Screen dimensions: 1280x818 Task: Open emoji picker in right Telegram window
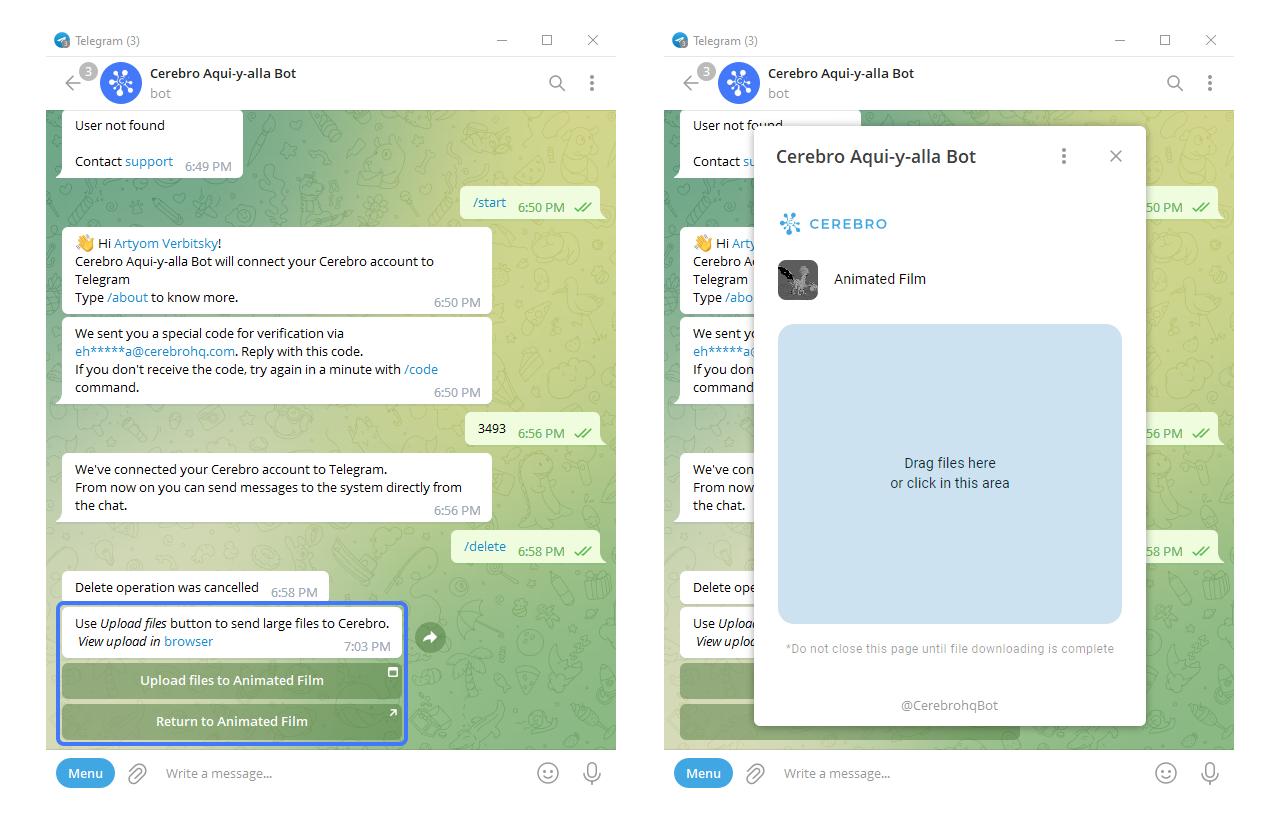[1166, 773]
